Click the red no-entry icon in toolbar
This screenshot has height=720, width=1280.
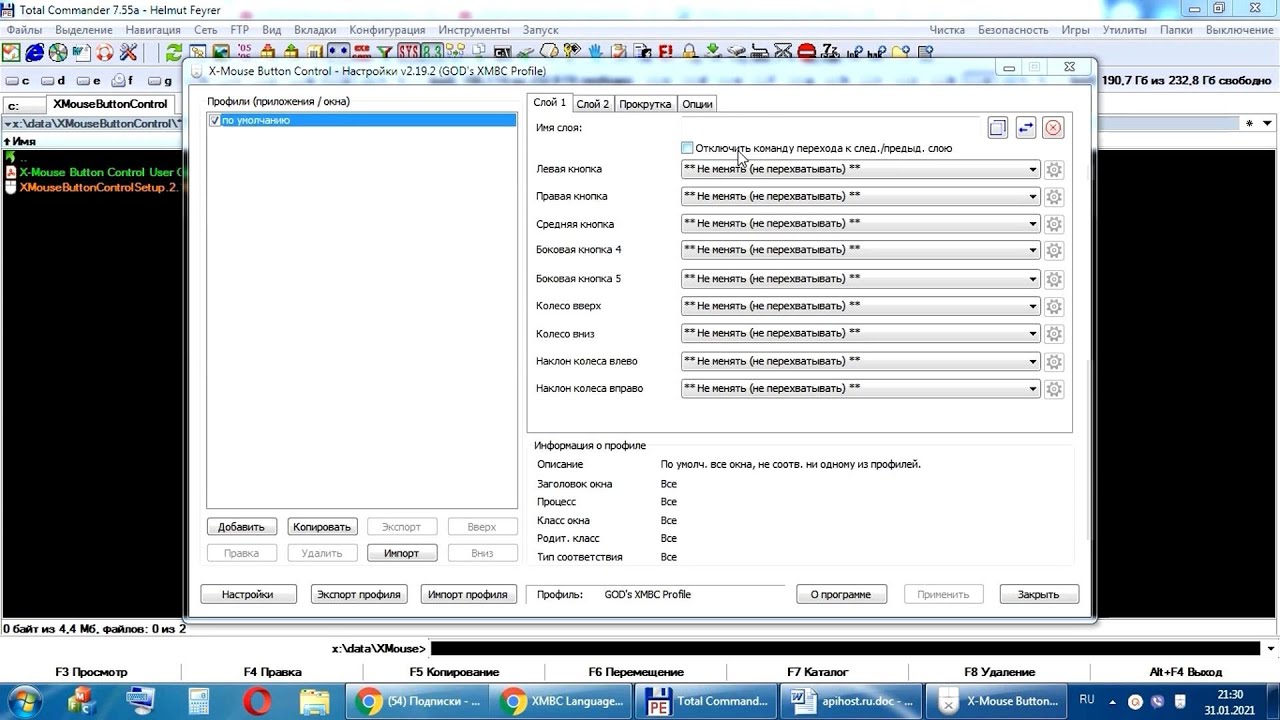(x=807, y=51)
